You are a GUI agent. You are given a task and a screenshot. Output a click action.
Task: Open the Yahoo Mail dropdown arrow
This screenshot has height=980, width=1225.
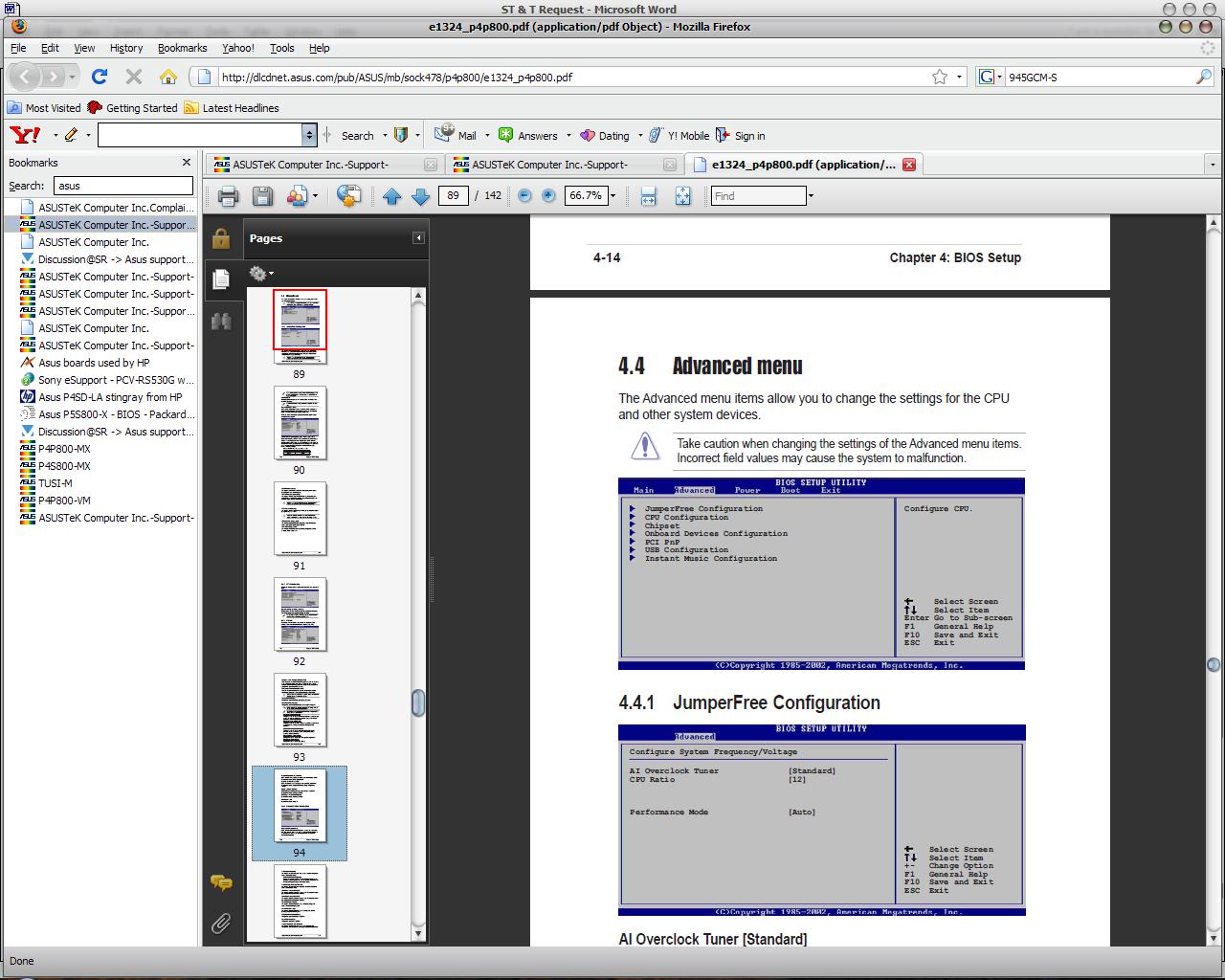coord(487,136)
